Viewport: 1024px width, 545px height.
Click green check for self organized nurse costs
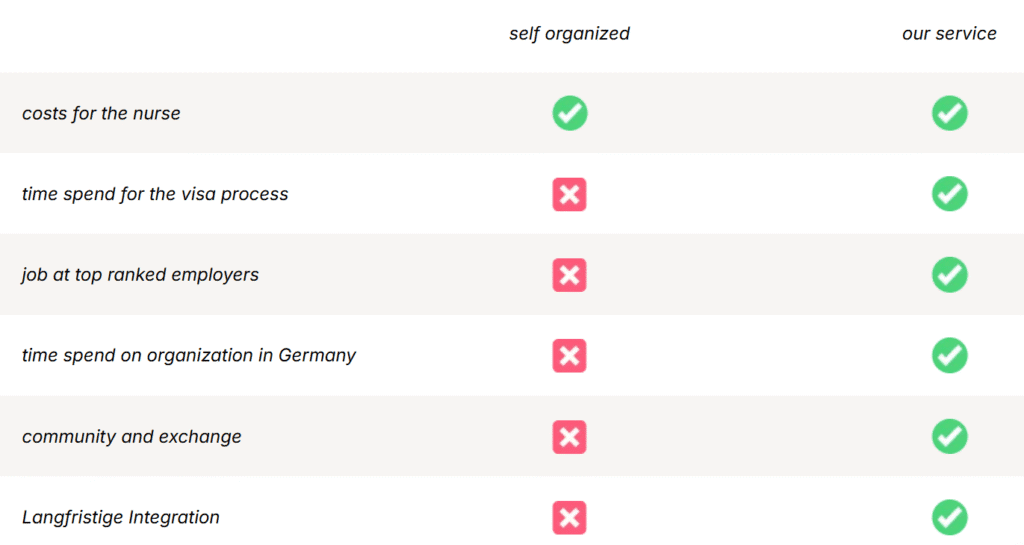pos(570,113)
